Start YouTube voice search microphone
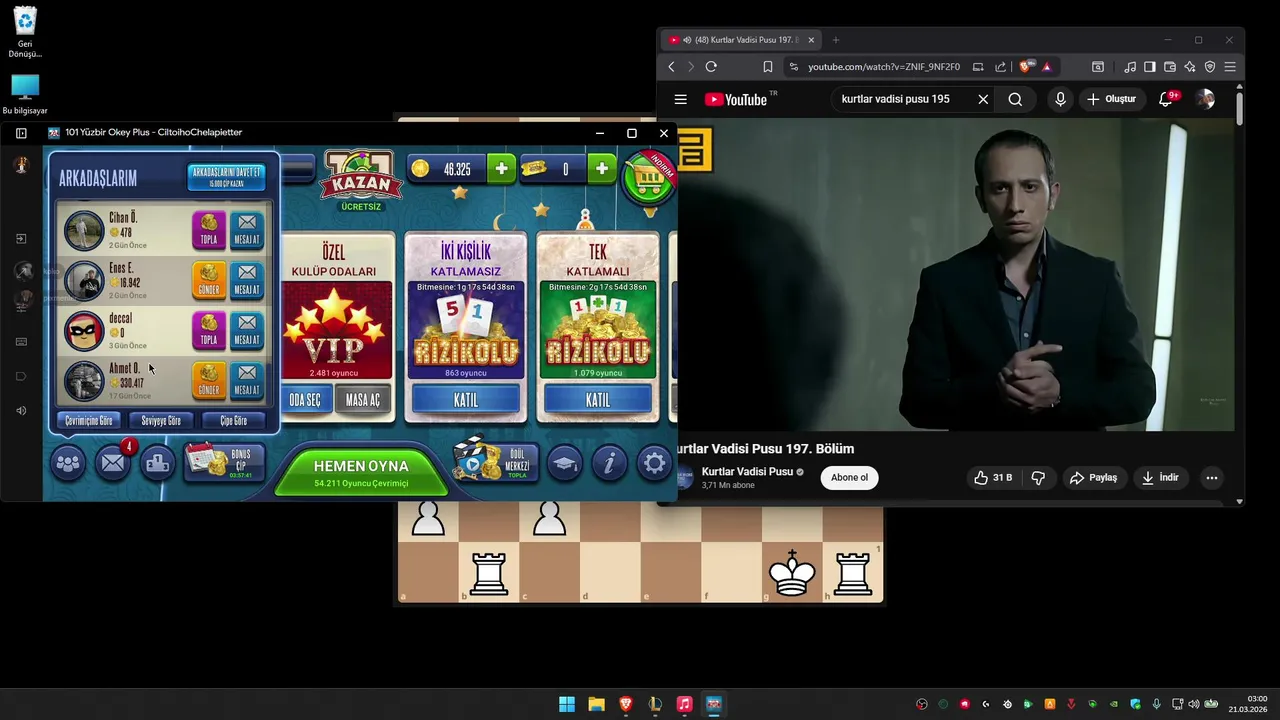Viewport: 1280px width, 720px height. (1060, 99)
